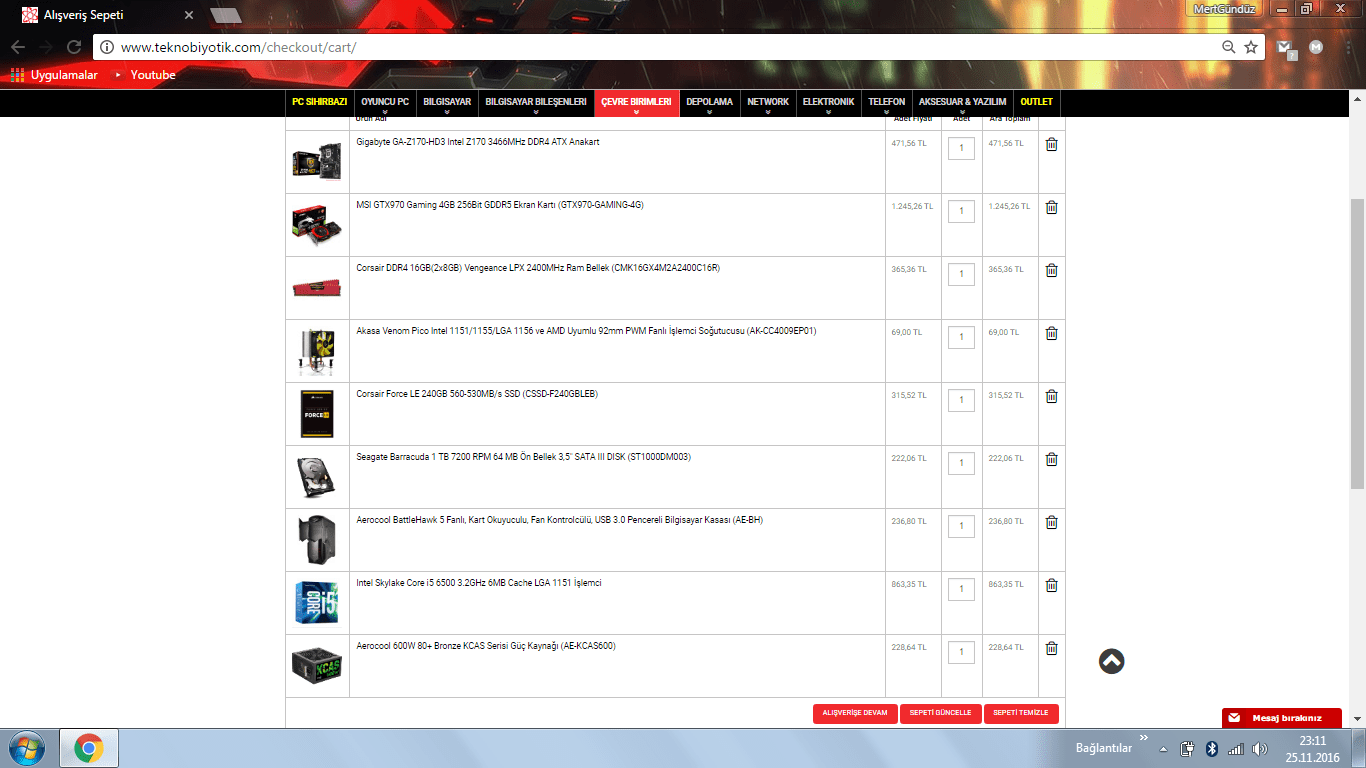
Task: Click the Bluetooth tray icon
Action: point(1211,748)
